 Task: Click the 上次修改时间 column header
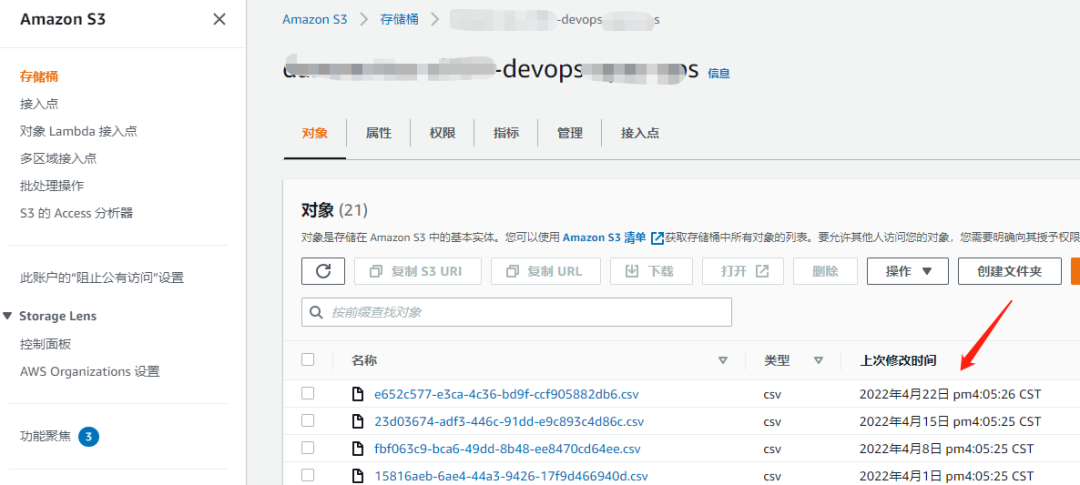tap(898, 360)
